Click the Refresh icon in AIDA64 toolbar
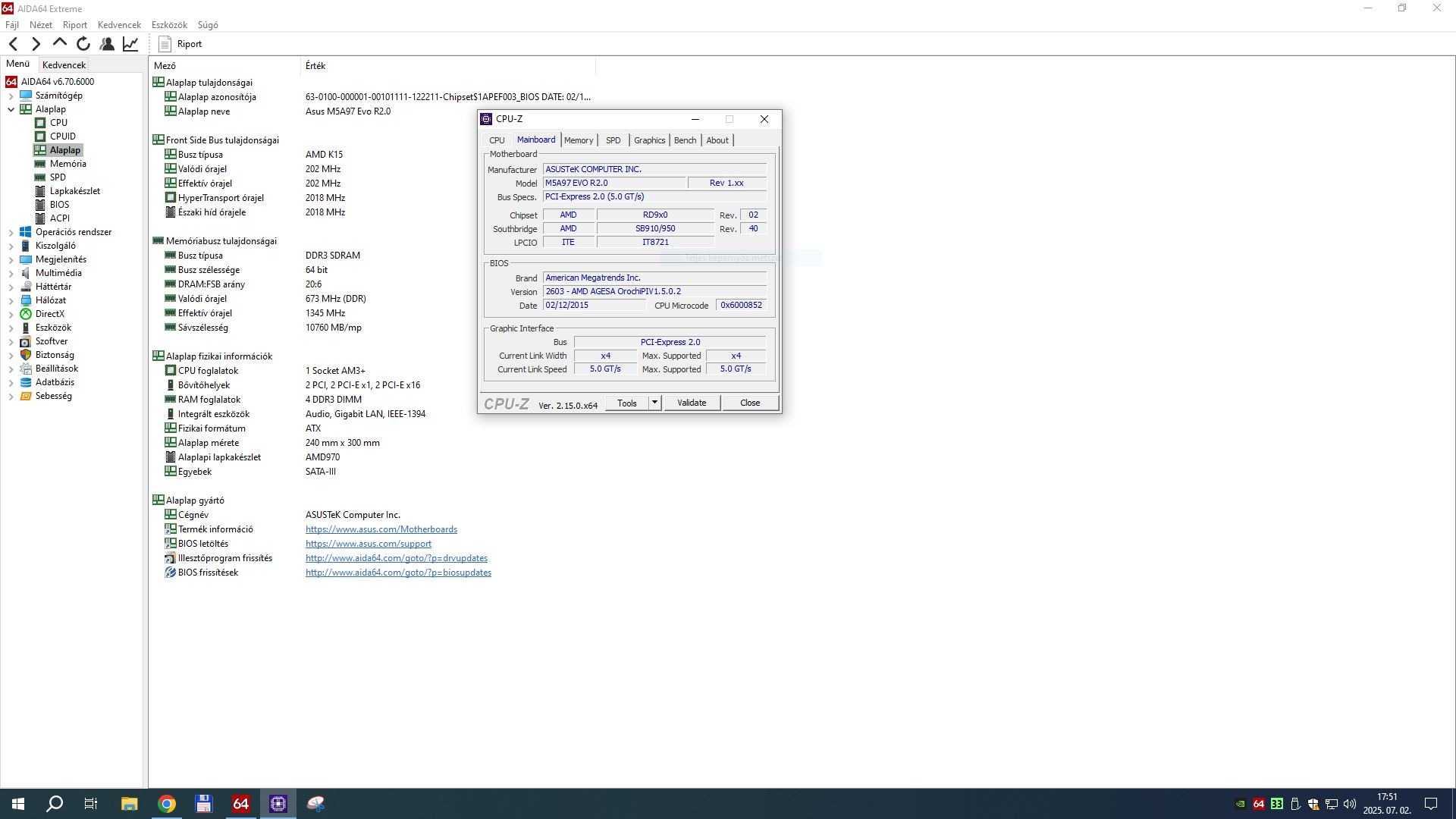Screen dimensions: 1456x819 point(83,44)
